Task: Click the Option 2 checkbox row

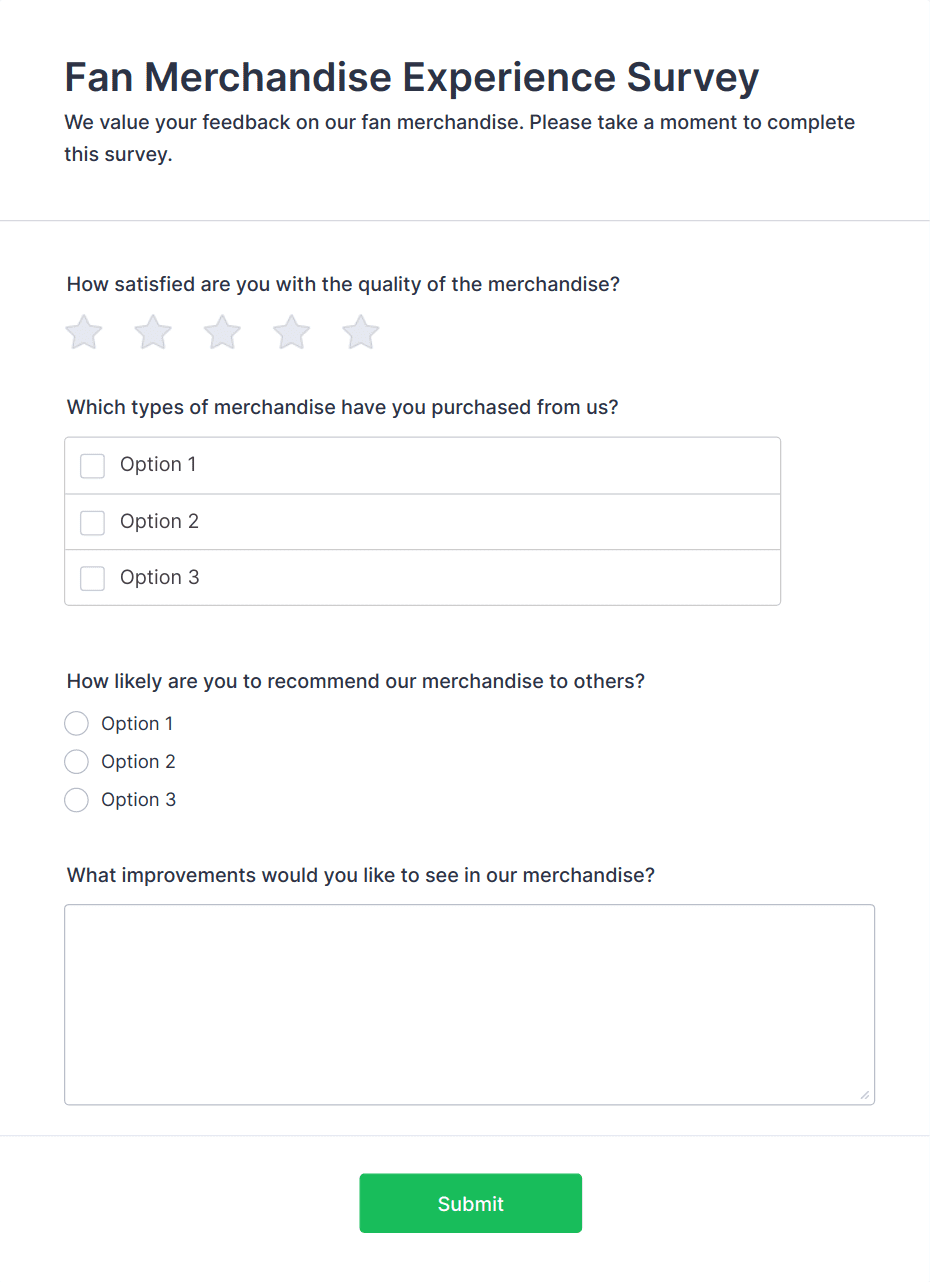Action: (x=159, y=521)
